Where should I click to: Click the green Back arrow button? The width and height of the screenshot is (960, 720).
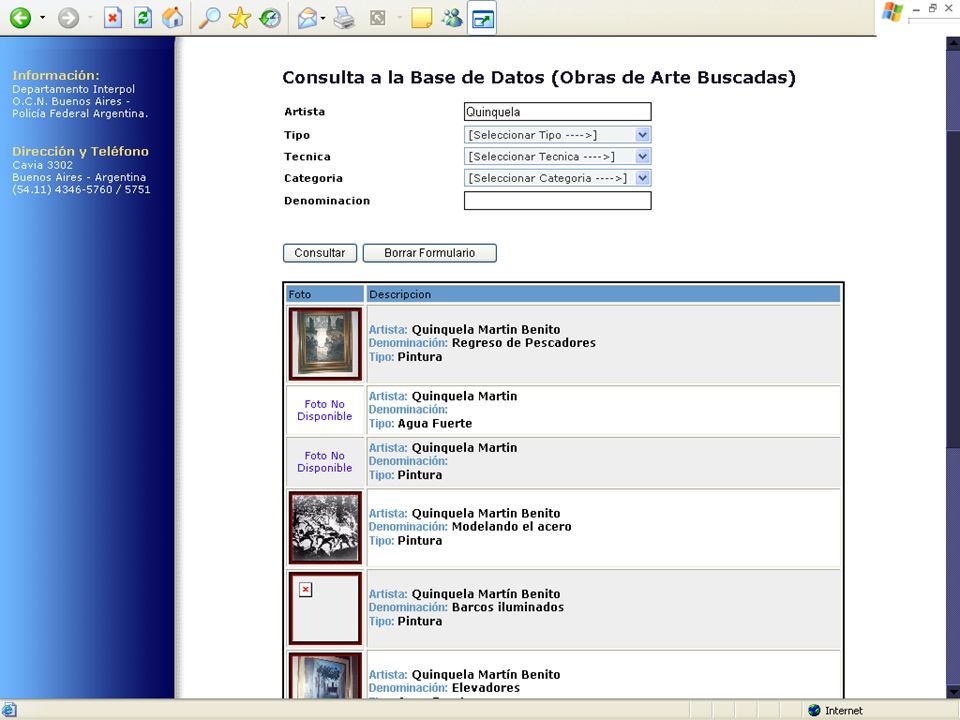coord(20,18)
